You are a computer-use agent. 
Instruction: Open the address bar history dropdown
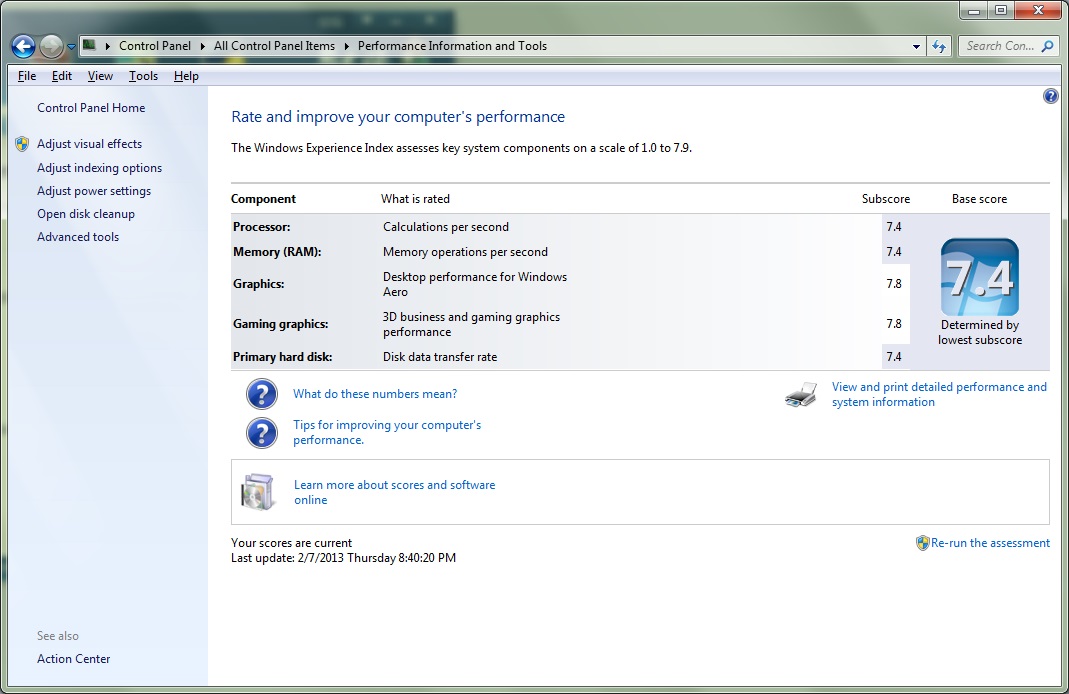tap(916, 46)
